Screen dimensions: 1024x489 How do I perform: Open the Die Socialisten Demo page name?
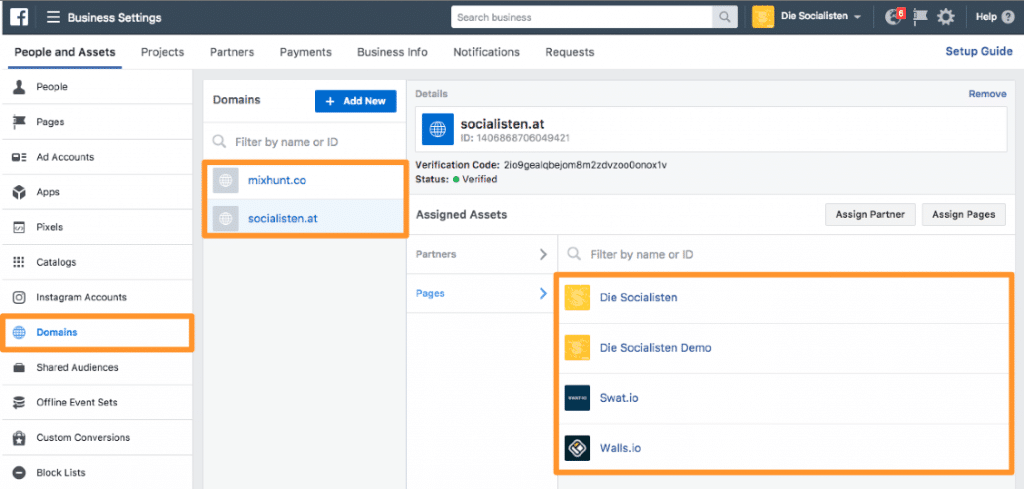tap(656, 348)
